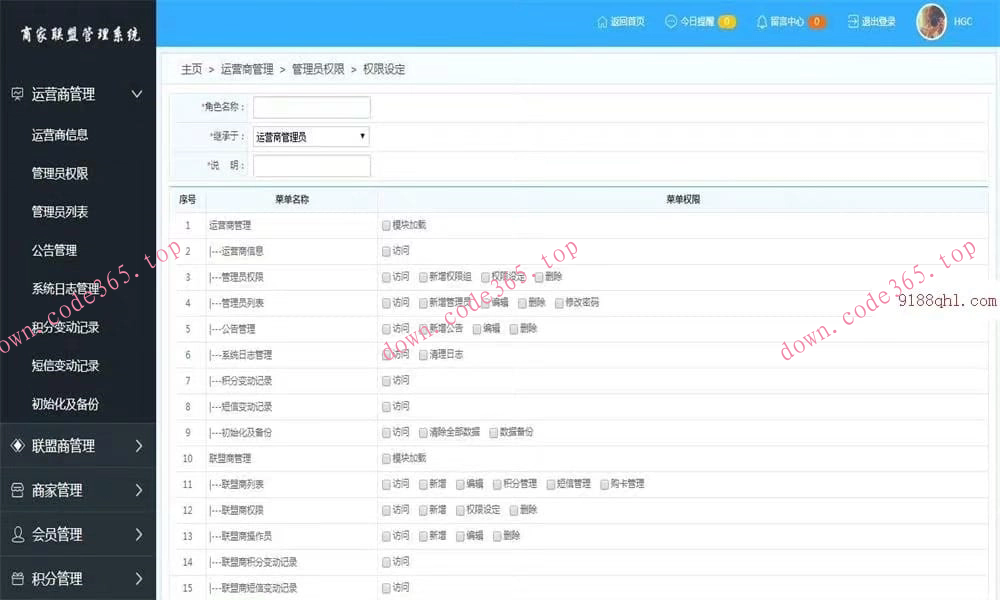Check 数据备份 permission for 初始化及备份
1000x600 pixels.
pyautogui.click(x=492, y=432)
